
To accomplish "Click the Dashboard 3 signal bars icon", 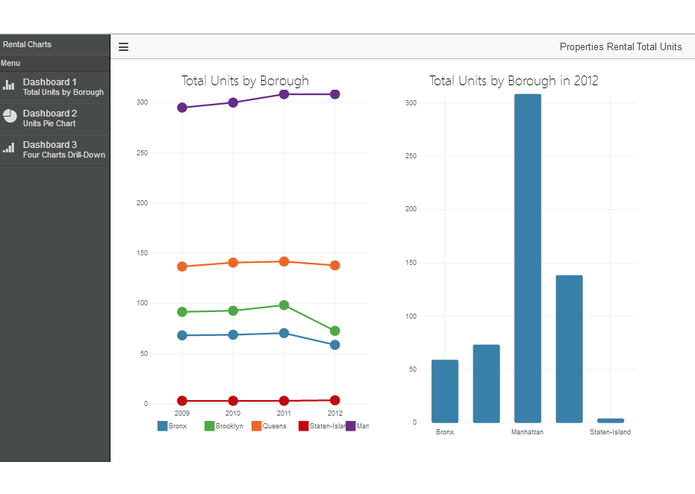I will tap(9, 148).
